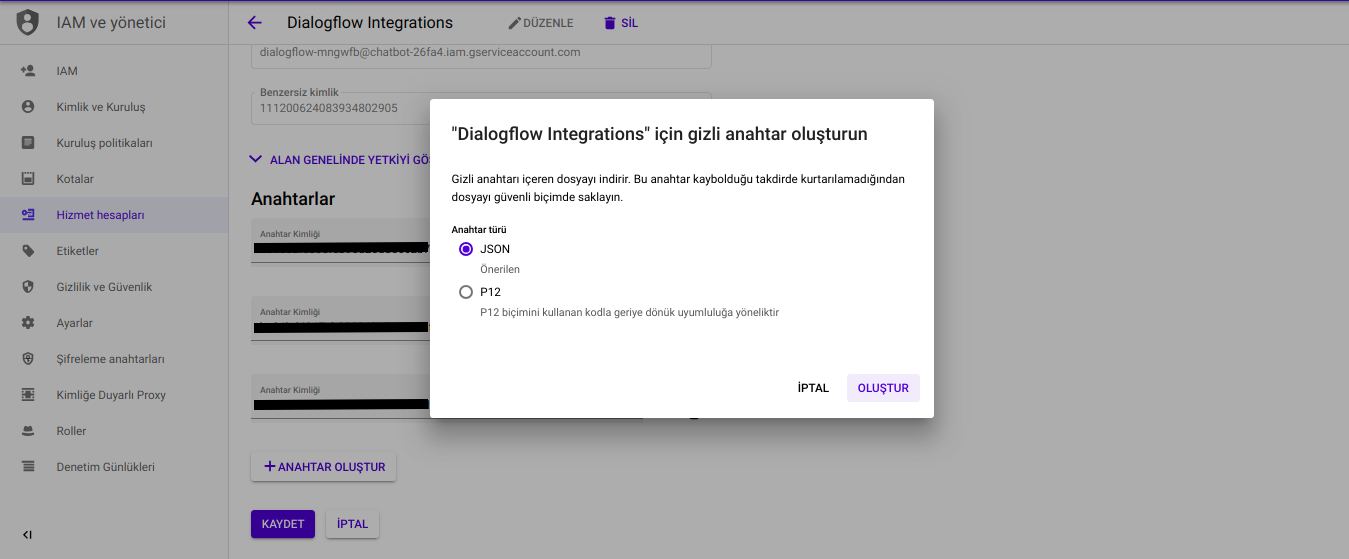Select the P12 key type radio button
The image size is (1349, 559).
pos(466,292)
